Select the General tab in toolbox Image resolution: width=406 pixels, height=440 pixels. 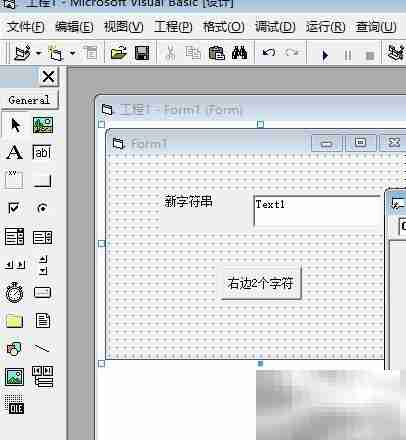[x=29, y=100]
